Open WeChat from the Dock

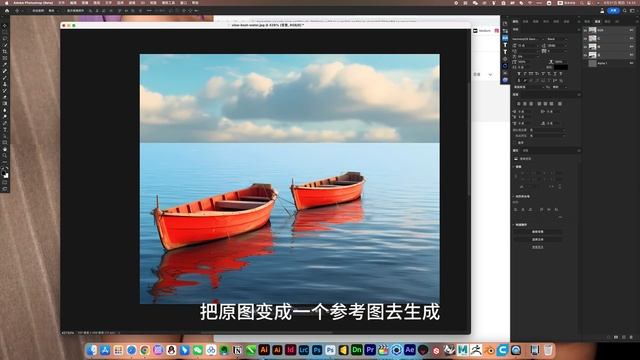click(198, 350)
